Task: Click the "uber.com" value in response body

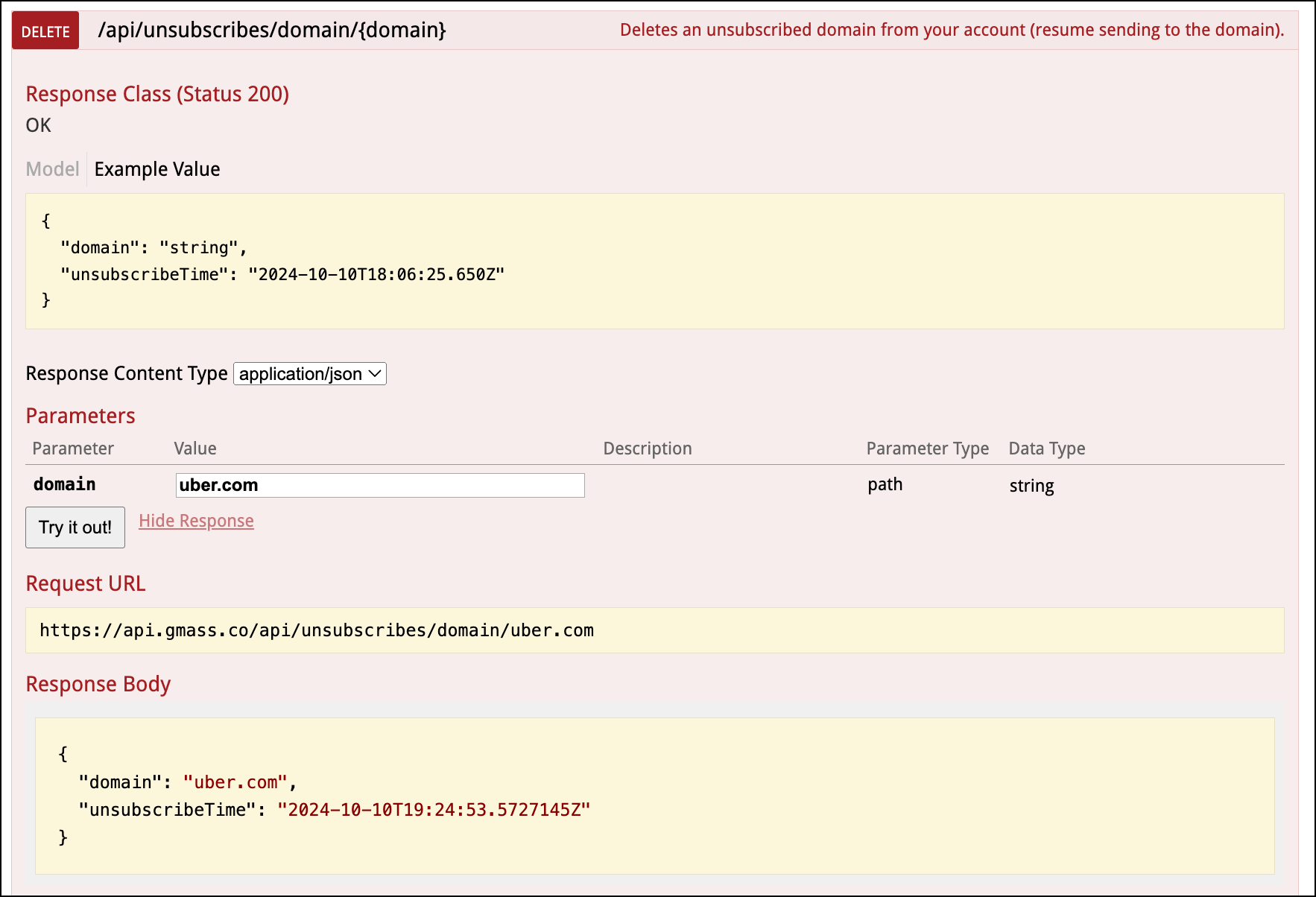Action: [x=235, y=782]
